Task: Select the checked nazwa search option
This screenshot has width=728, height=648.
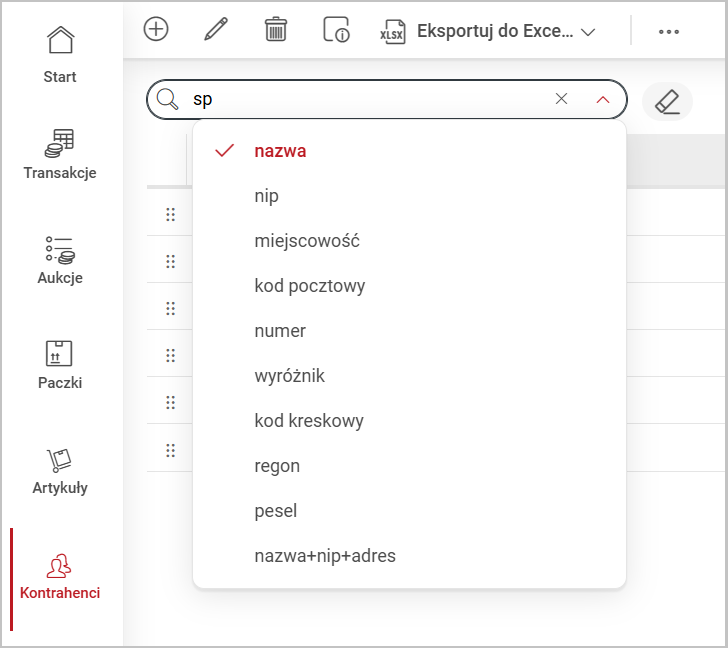Action: 280,151
